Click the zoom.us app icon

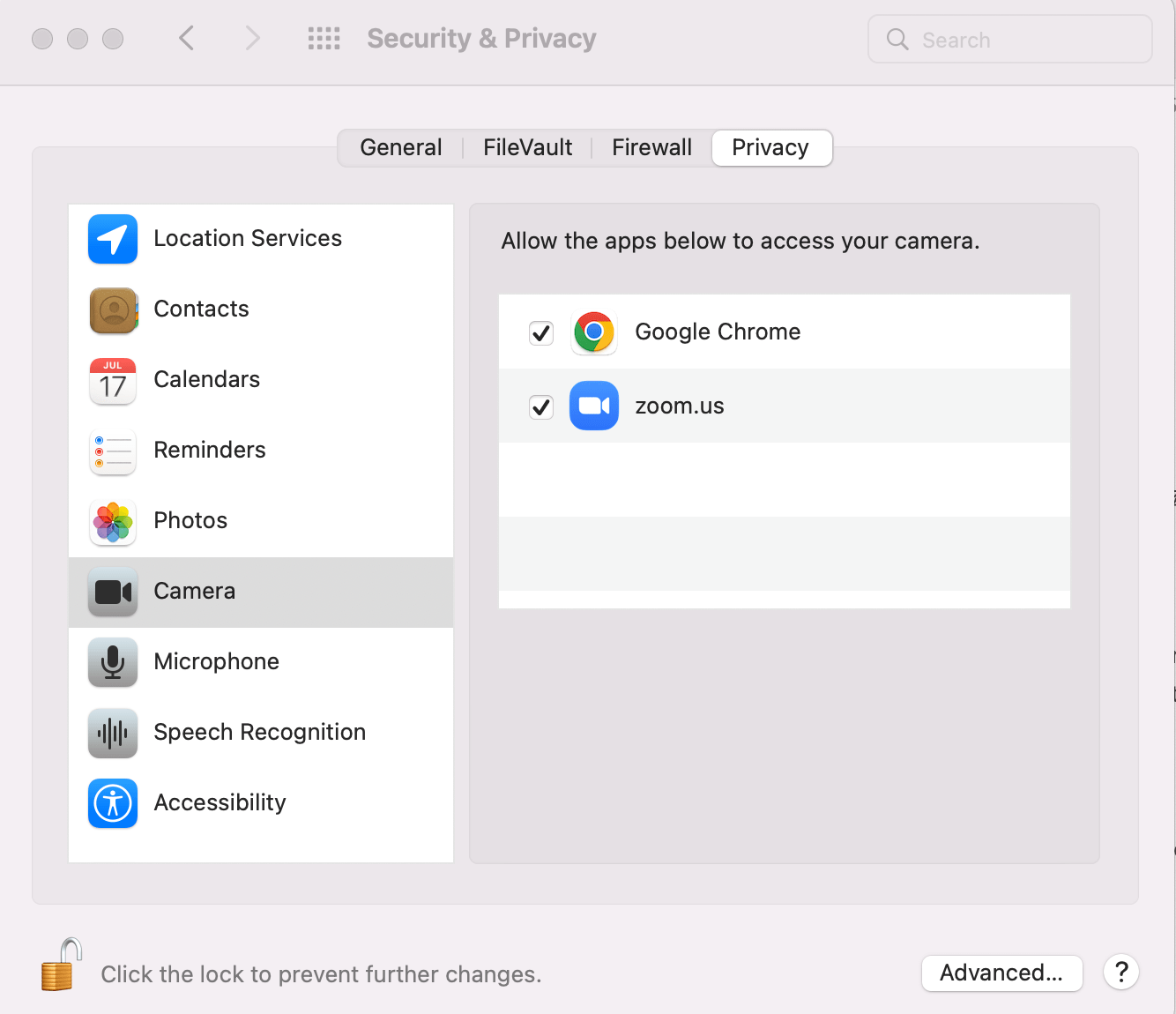[594, 406]
